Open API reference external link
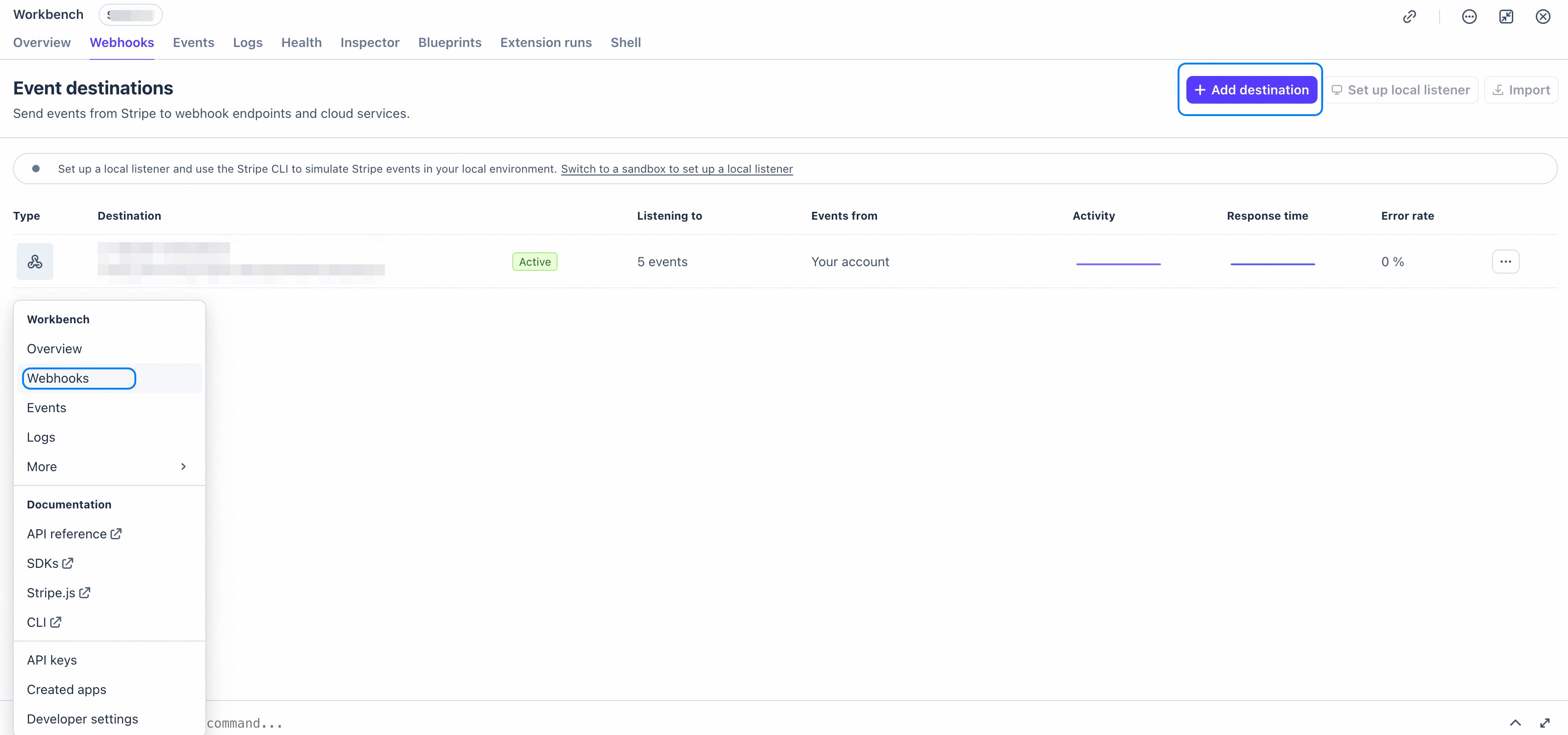This screenshot has height=735, width=1568. [74, 534]
